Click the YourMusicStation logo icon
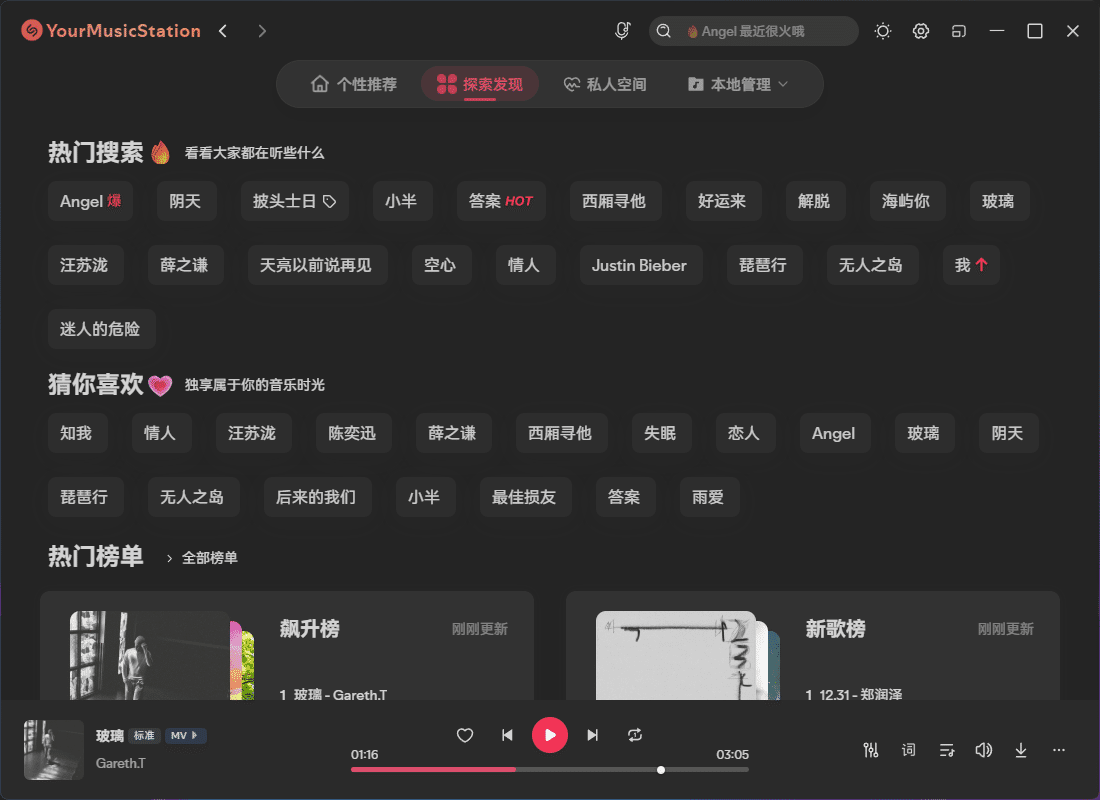Viewport: 1100px width, 800px height. coord(32,30)
